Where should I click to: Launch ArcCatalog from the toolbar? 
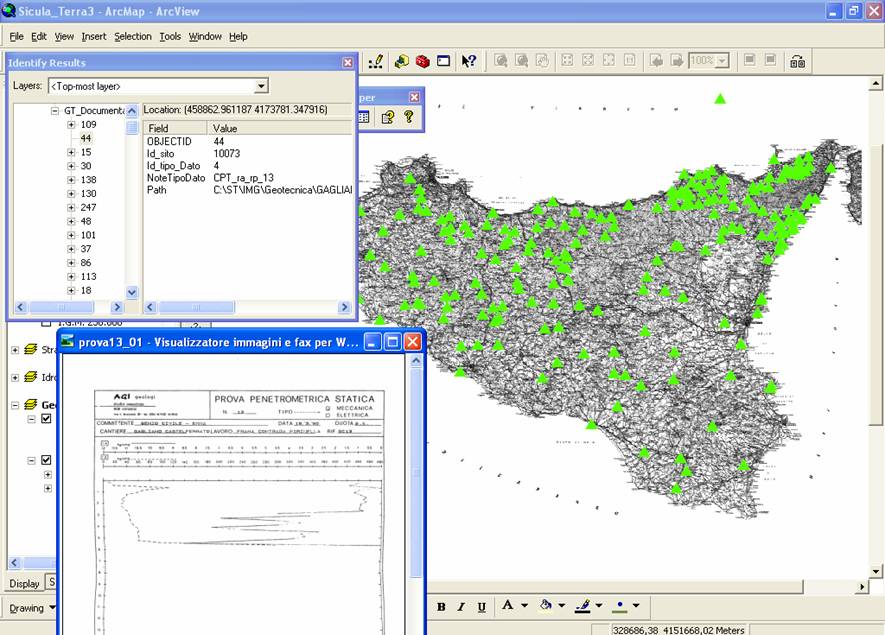point(401,61)
